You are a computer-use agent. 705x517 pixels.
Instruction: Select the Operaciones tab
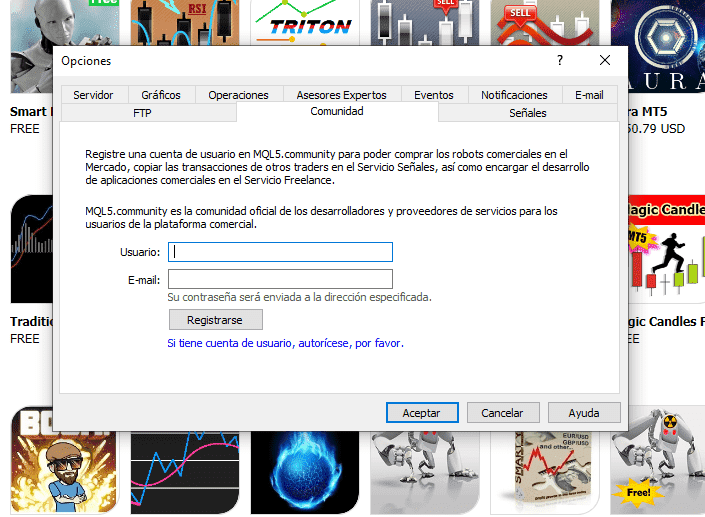pyautogui.click(x=238, y=95)
